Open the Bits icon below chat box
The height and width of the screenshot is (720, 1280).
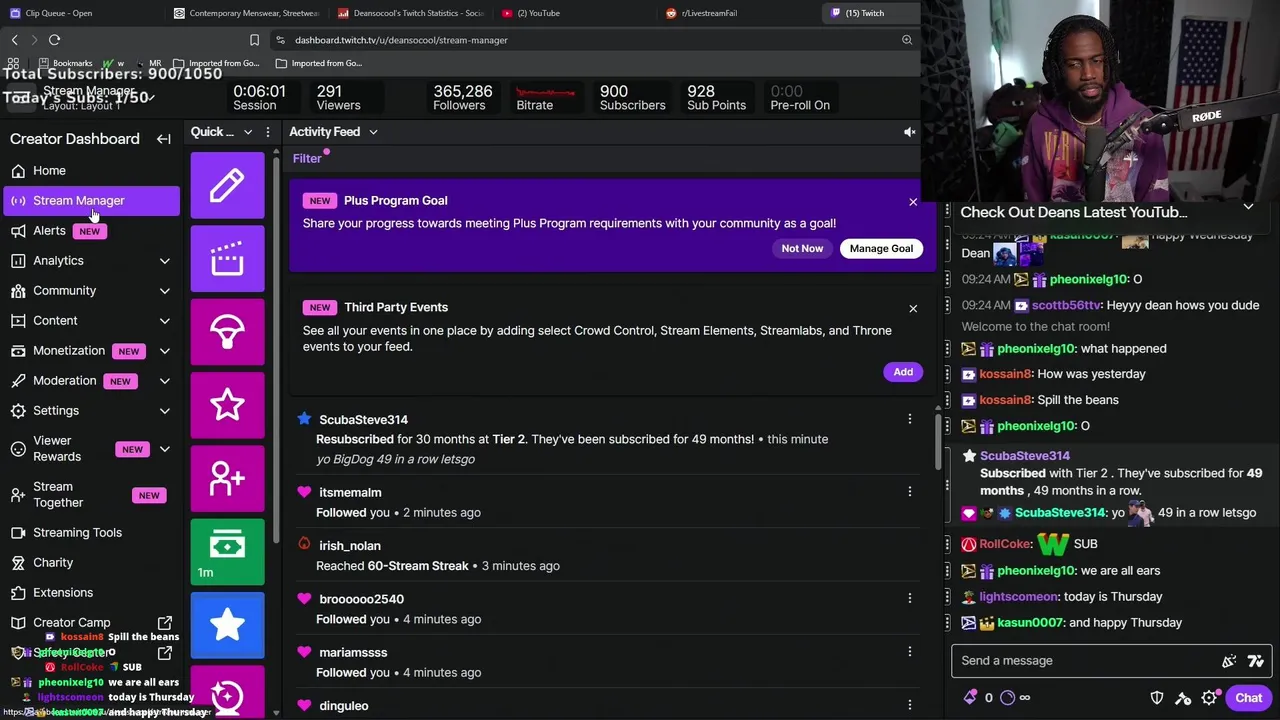(970, 698)
